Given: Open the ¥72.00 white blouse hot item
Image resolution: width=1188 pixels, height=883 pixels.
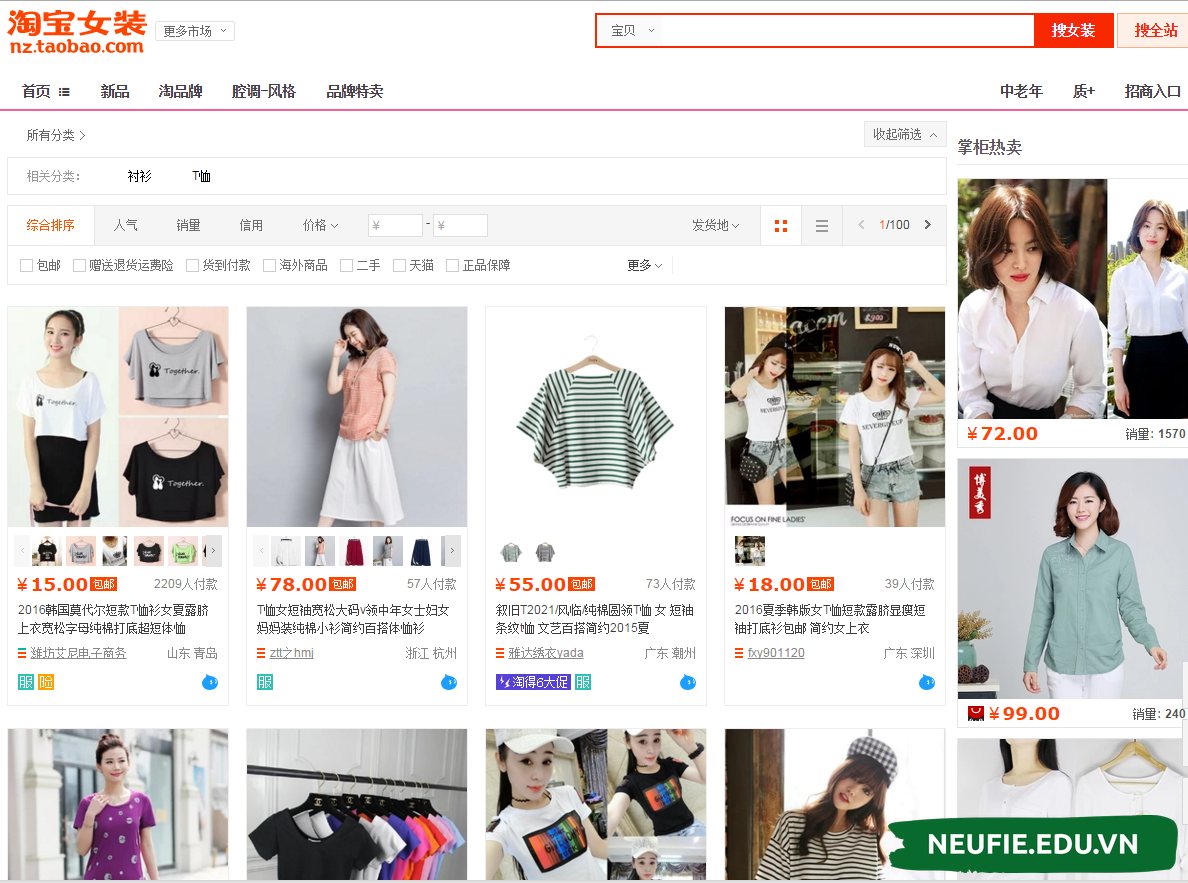Looking at the screenshot, I should [x=1072, y=299].
